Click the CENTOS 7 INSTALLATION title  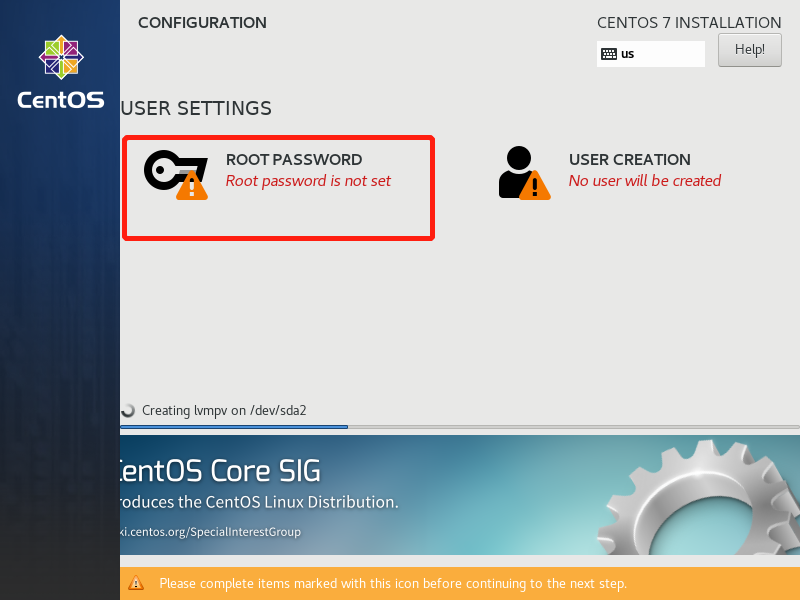[689, 22]
